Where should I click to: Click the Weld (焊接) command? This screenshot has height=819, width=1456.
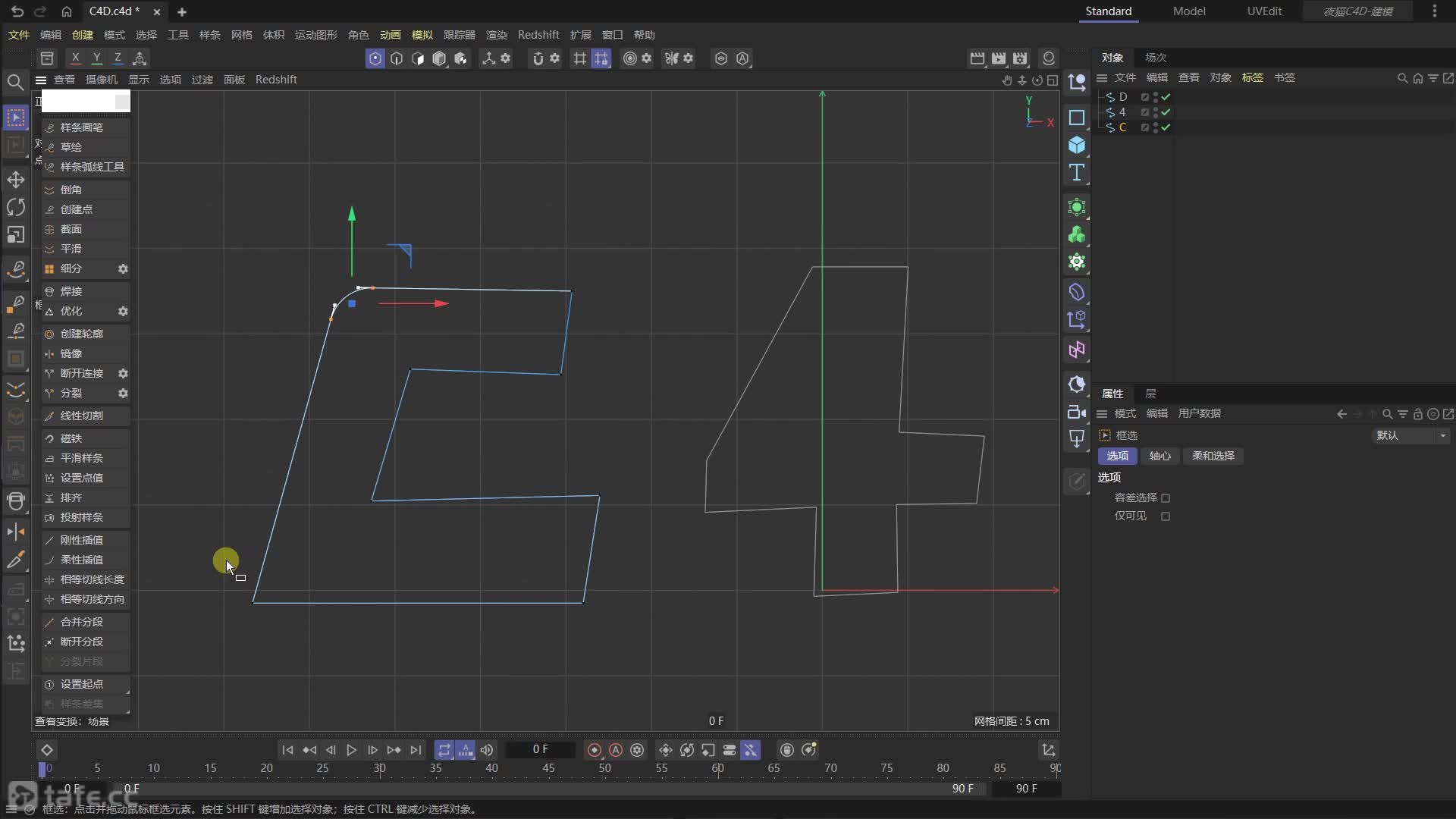(x=86, y=291)
